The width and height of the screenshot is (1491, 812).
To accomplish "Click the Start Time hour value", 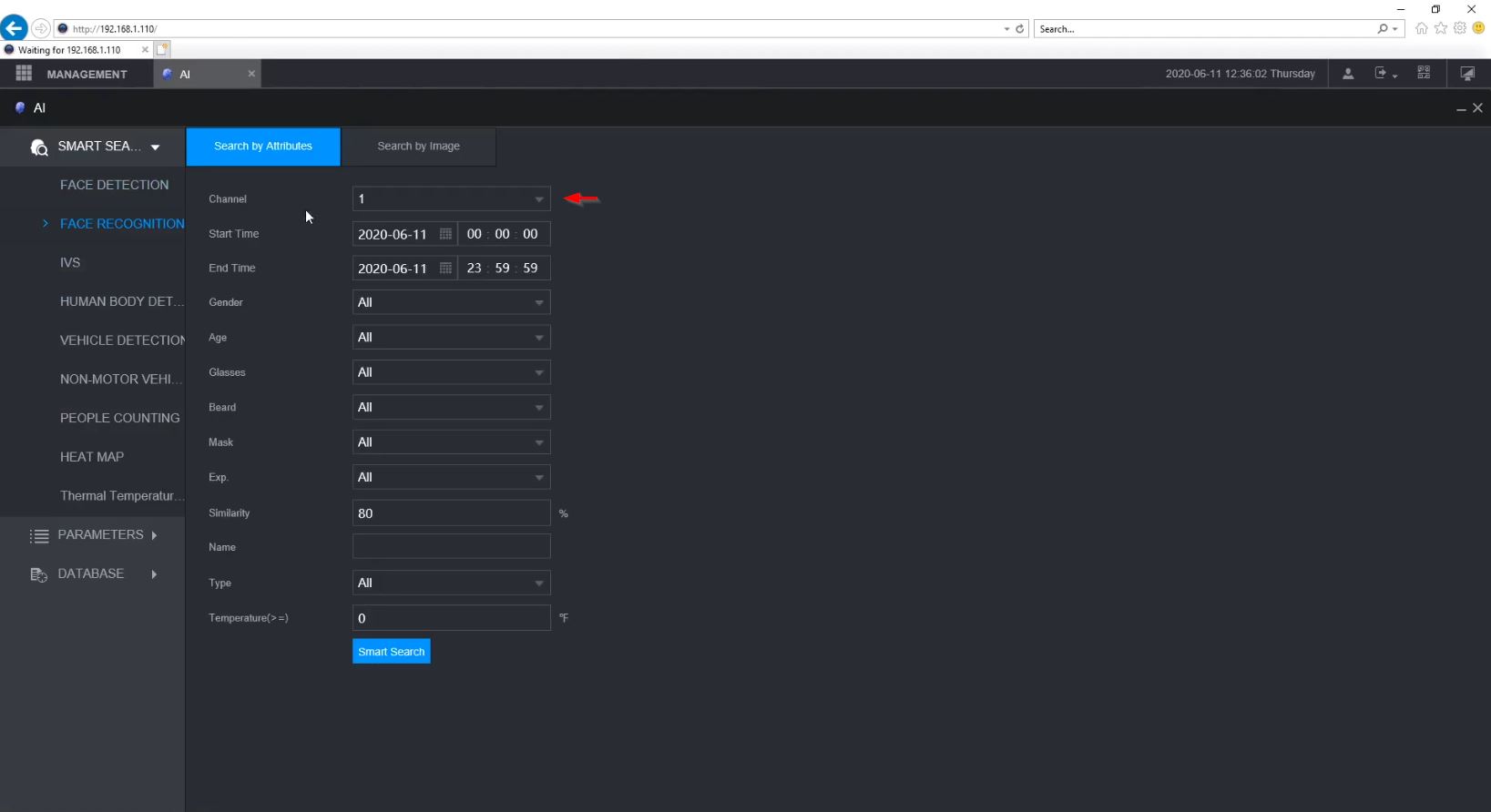I will coord(475,234).
